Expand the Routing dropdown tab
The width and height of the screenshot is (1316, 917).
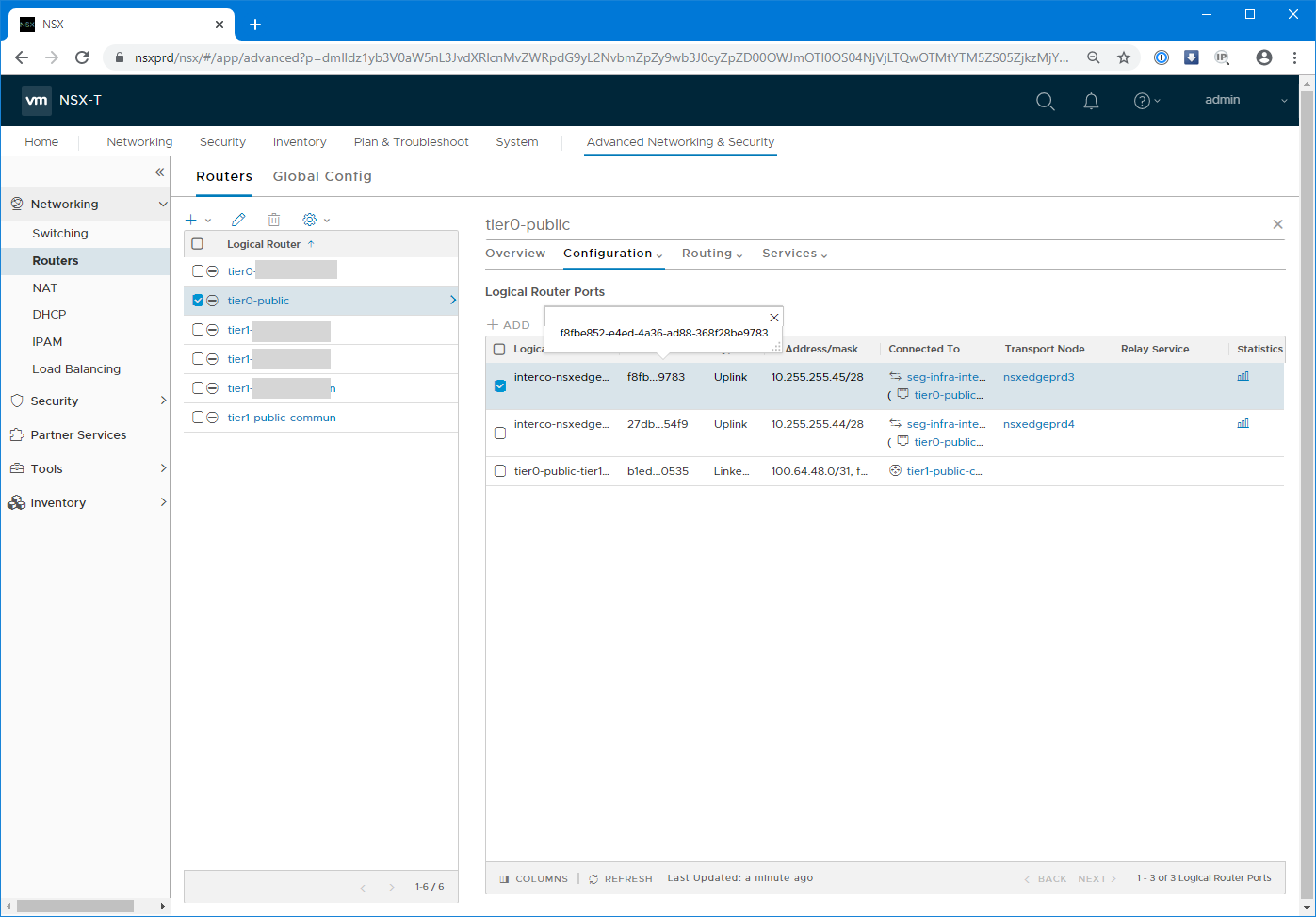click(712, 254)
